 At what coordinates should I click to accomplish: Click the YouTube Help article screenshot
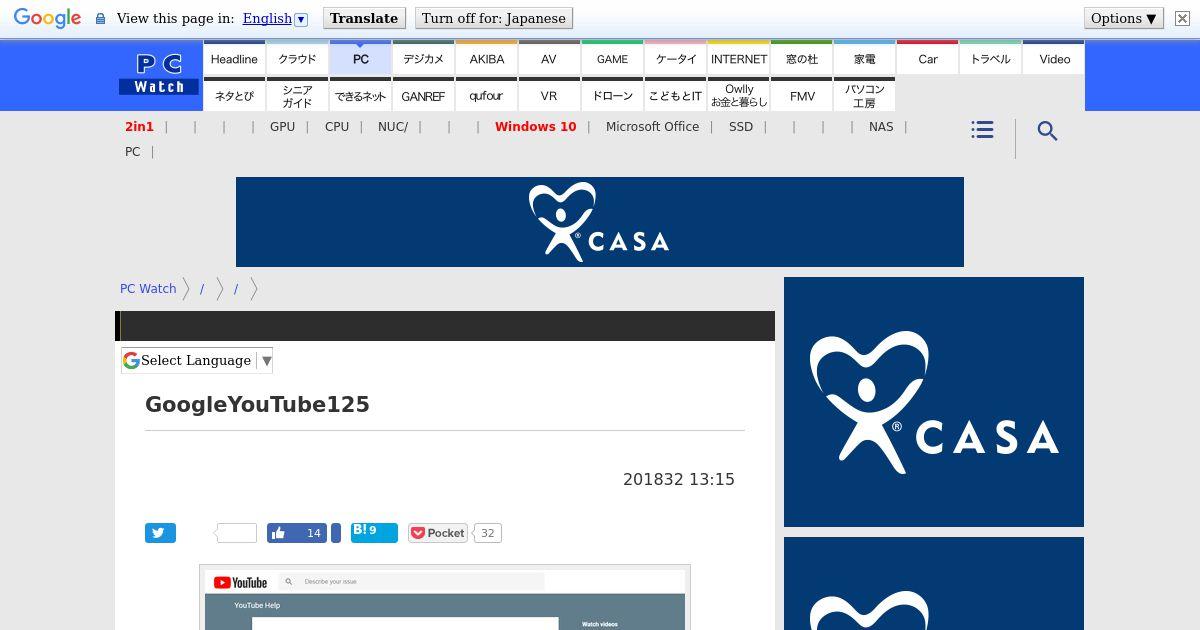tap(445, 598)
